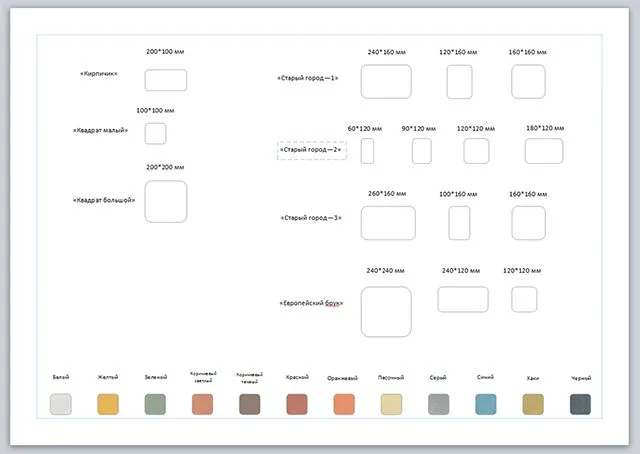Viewport: 640px width, 454px height.
Task: Click the «Кирпичик» label
Action: 99,74
